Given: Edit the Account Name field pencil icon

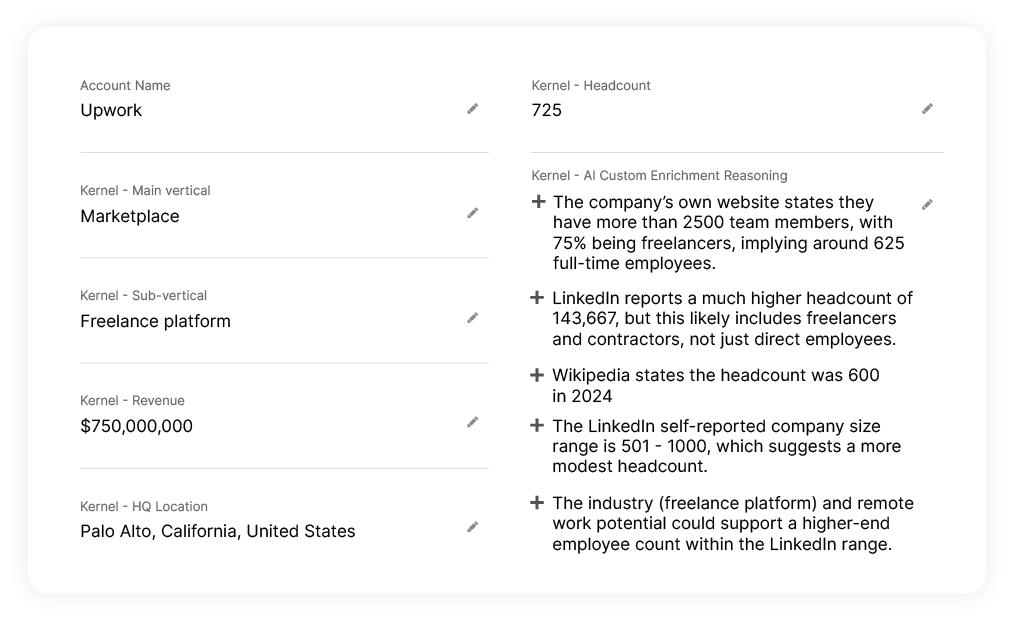Looking at the screenshot, I should tap(473, 109).
